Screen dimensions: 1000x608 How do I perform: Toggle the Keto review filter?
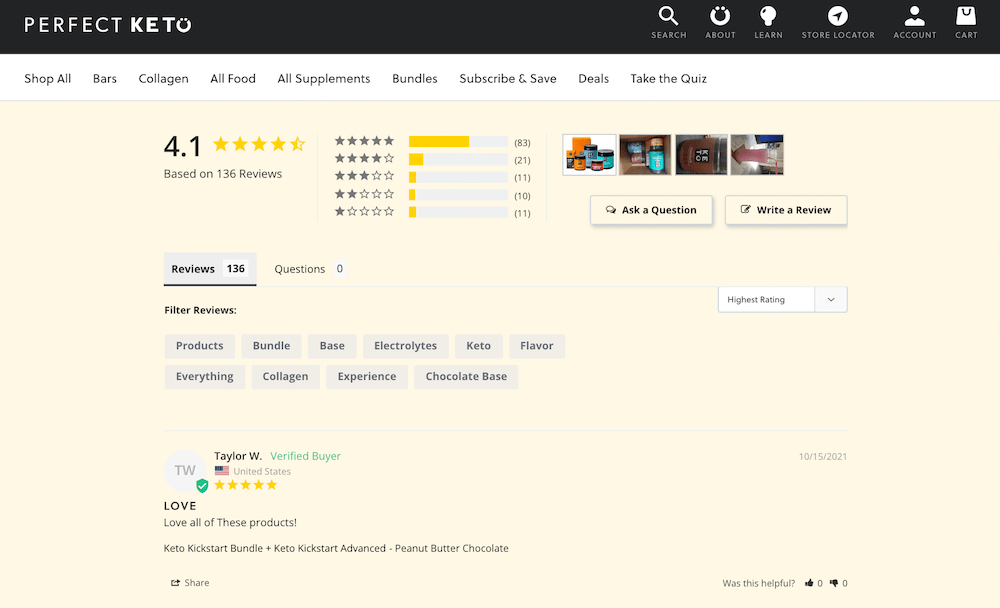pos(478,346)
